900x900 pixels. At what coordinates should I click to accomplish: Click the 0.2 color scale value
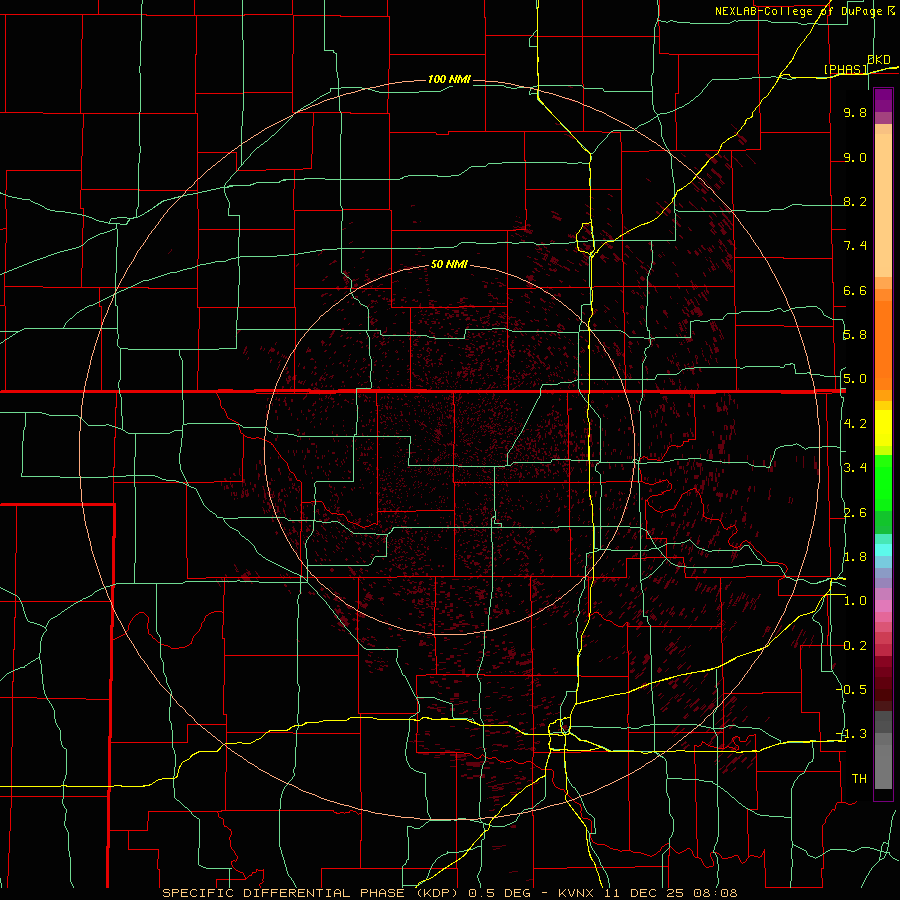tap(855, 646)
